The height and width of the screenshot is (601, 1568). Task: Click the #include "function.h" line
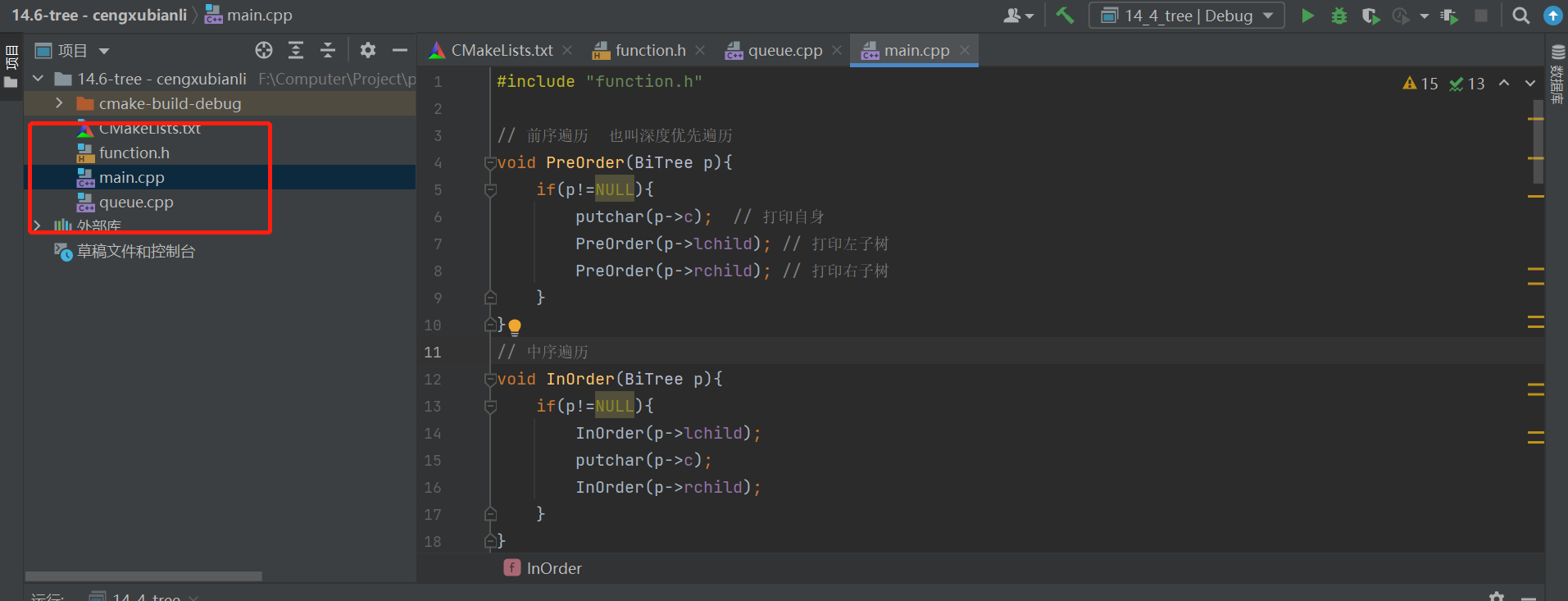pyautogui.click(x=599, y=81)
